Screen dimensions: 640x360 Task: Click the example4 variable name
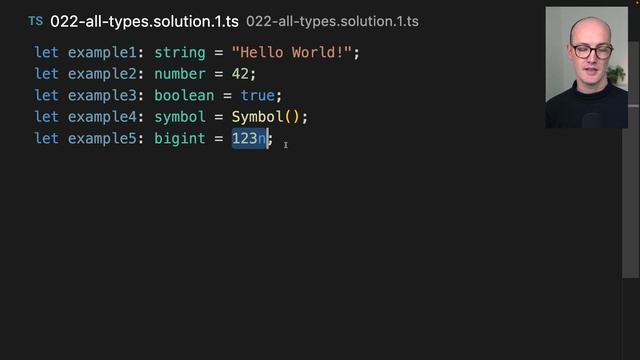point(102,117)
